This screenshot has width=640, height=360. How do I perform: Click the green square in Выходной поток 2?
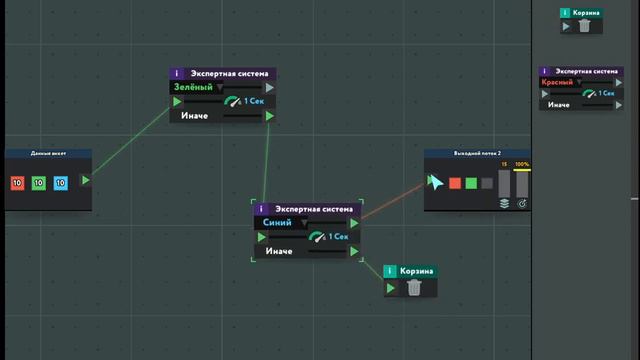click(x=471, y=183)
